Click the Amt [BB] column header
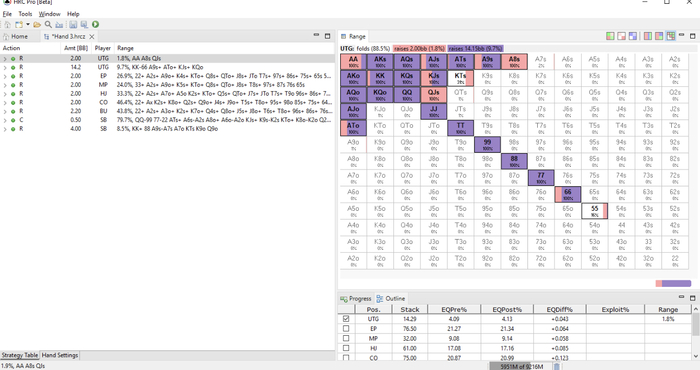This screenshot has height=370, width=700. pyautogui.click(x=76, y=48)
